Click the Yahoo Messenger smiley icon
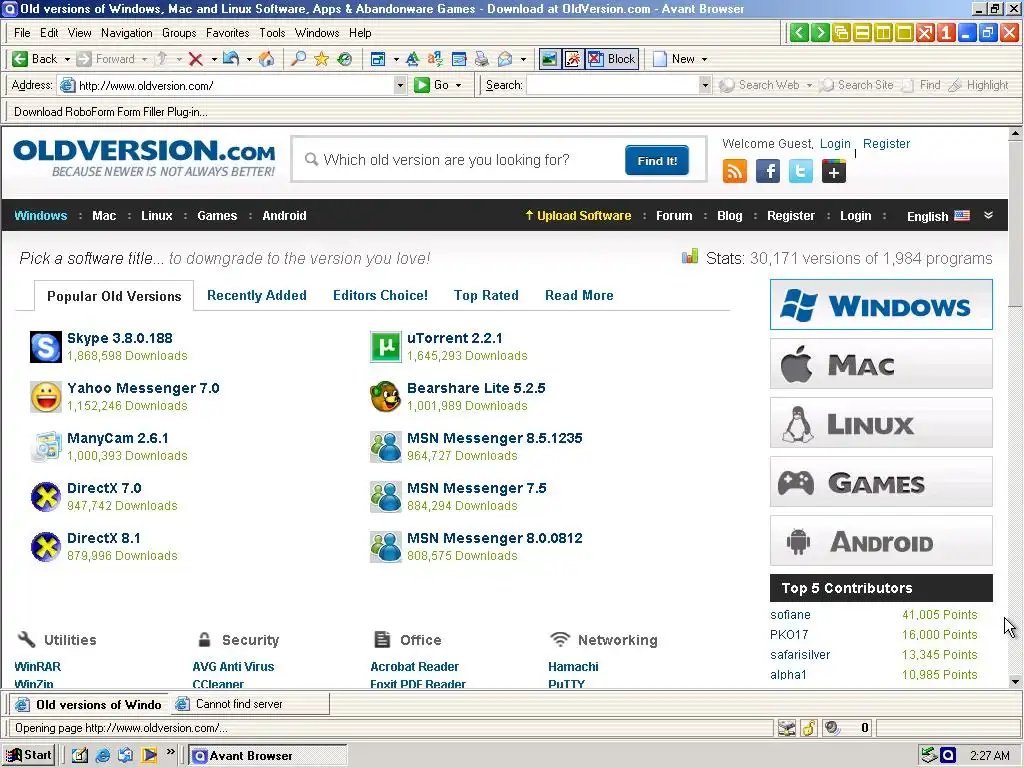1024x768 pixels. click(x=46, y=397)
